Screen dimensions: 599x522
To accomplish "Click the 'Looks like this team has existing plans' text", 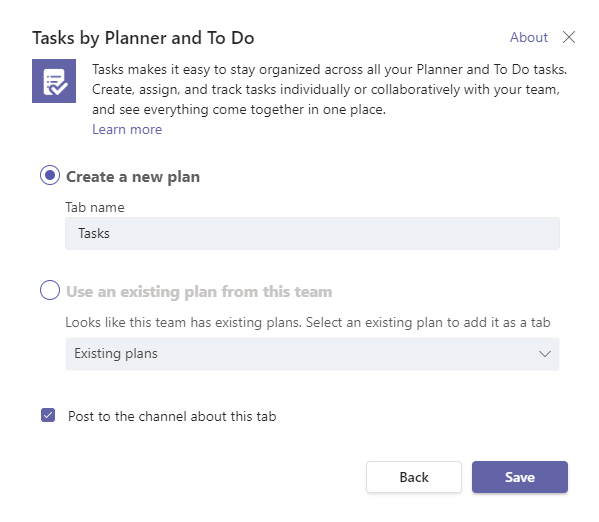I will point(308,323).
